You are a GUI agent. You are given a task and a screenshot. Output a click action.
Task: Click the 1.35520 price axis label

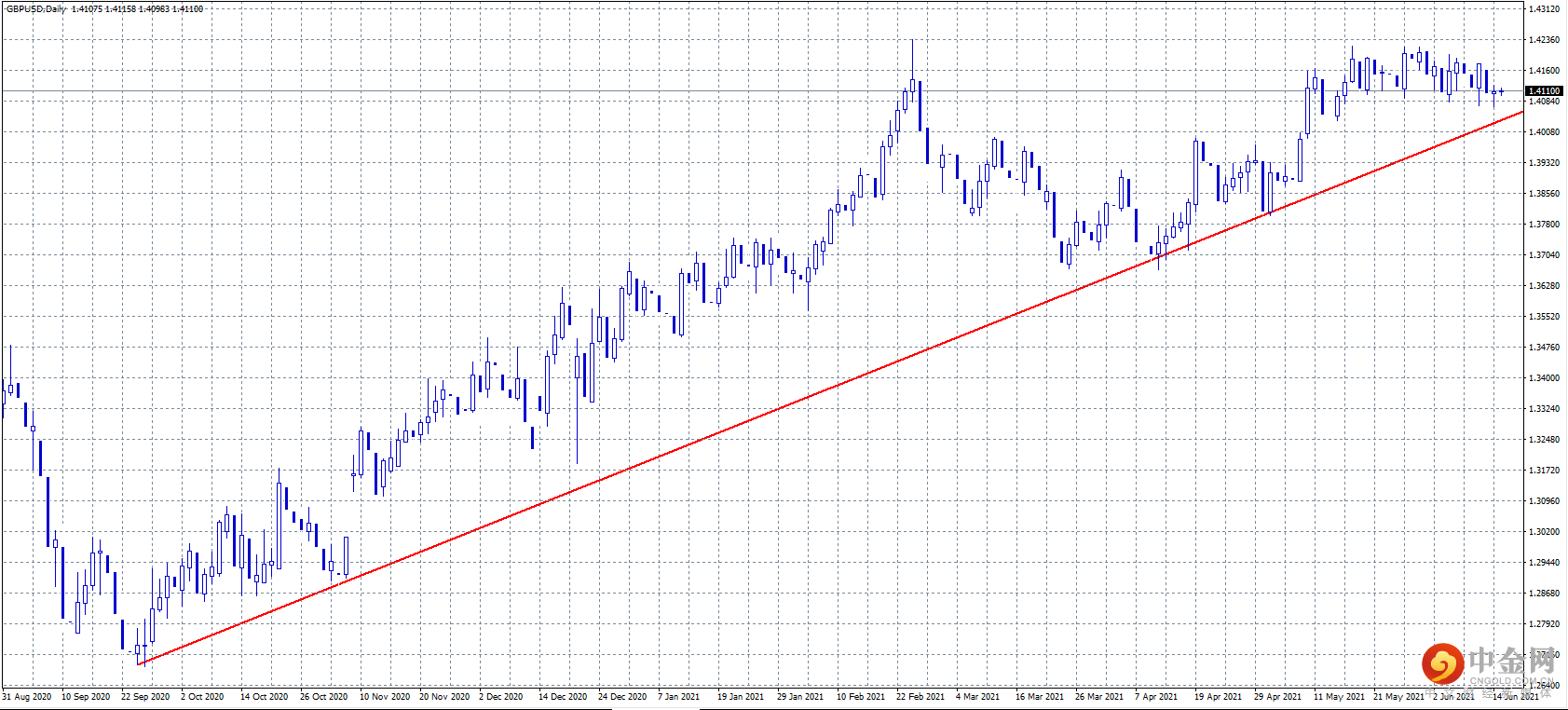tap(1545, 317)
